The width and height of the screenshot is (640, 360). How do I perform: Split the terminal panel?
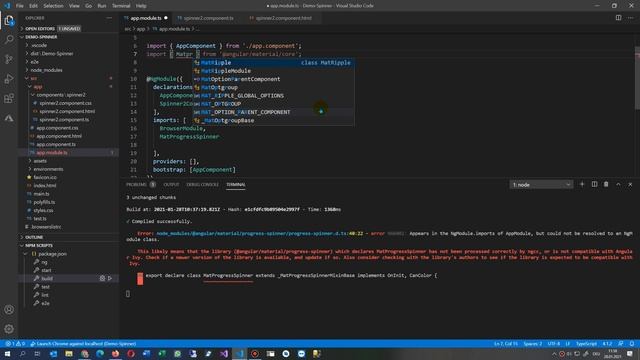point(594,184)
